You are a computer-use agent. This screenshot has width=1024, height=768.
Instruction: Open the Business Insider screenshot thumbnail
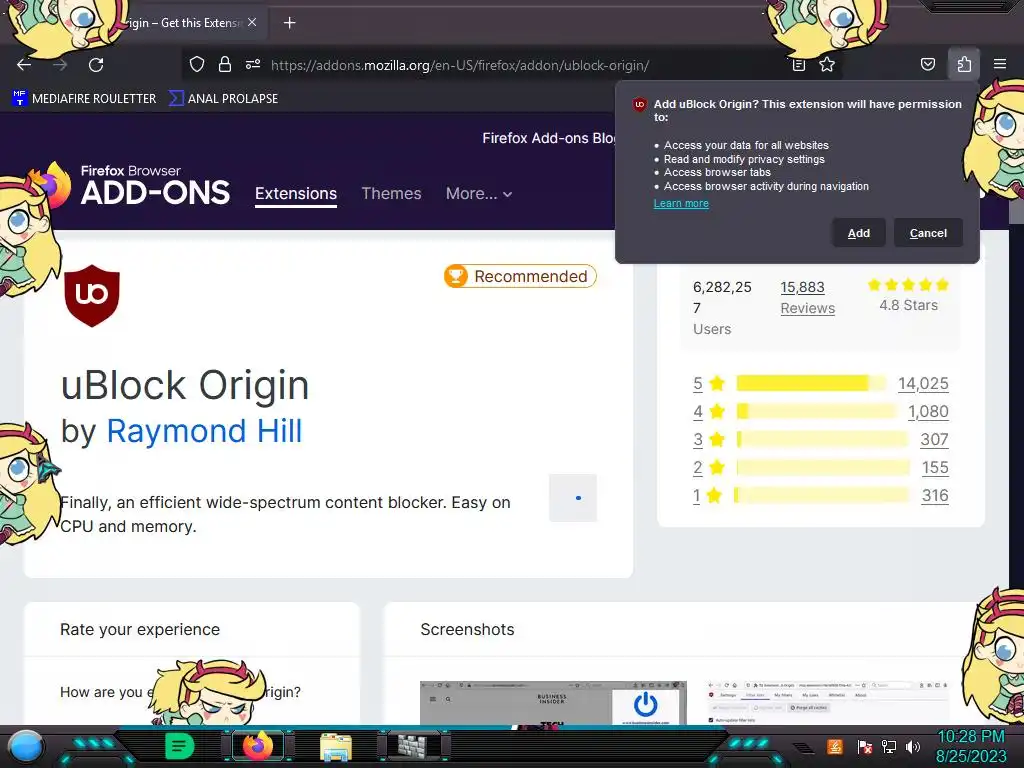553,703
